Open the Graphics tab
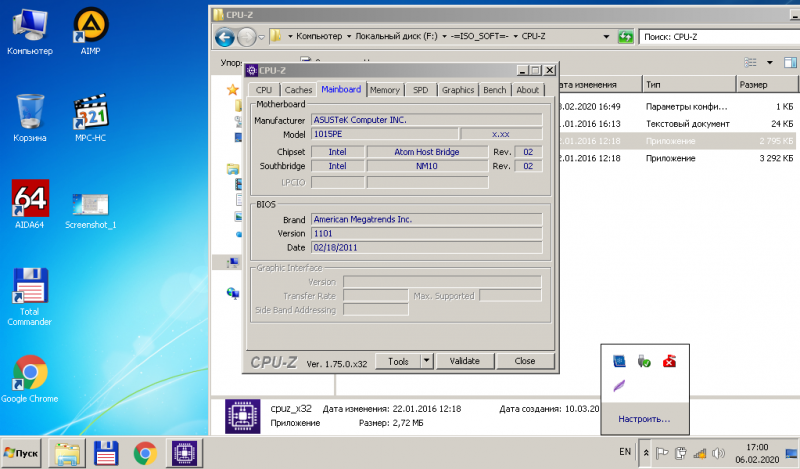The width and height of the screenshot is (800, 469). point(458,90)
